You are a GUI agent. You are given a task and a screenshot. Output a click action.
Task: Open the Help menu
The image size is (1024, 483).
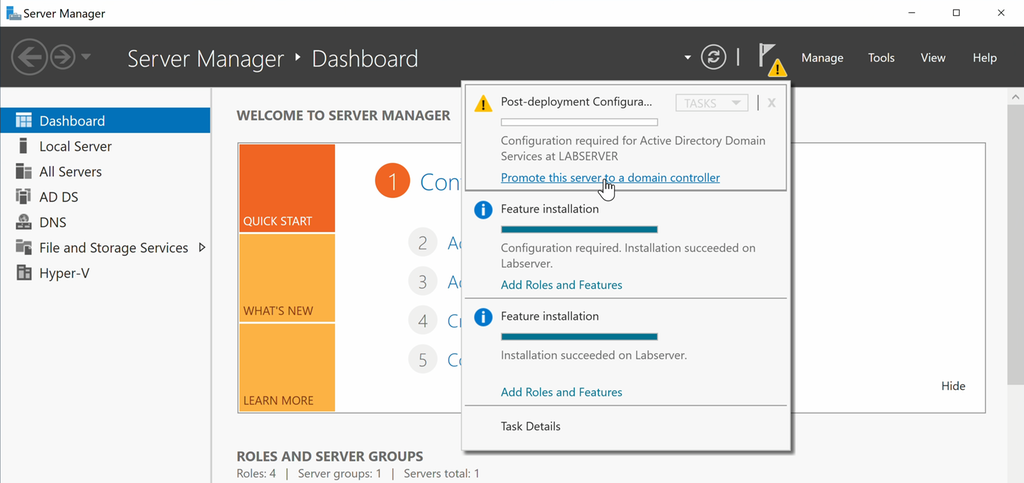click(x=984, y=57)
